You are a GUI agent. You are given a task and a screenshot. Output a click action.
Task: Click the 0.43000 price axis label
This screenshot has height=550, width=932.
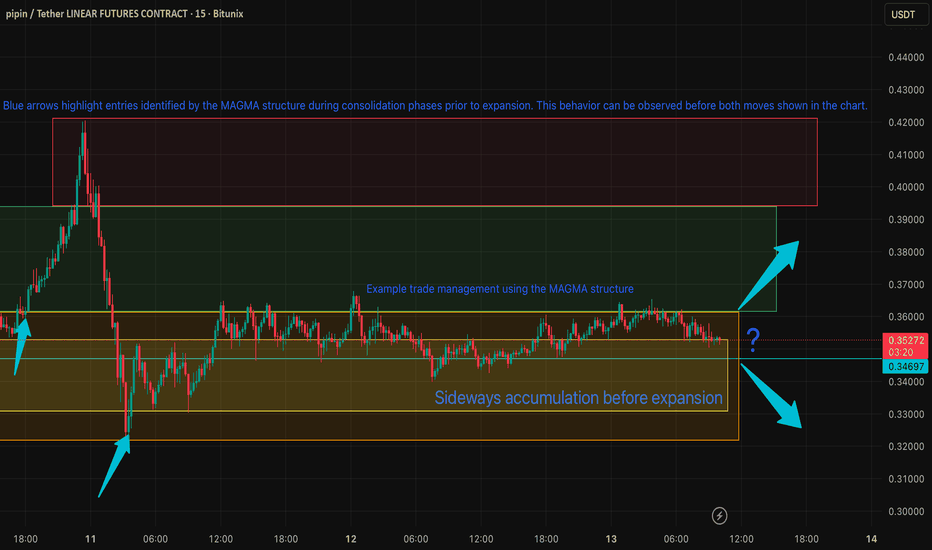coord(906,90)
